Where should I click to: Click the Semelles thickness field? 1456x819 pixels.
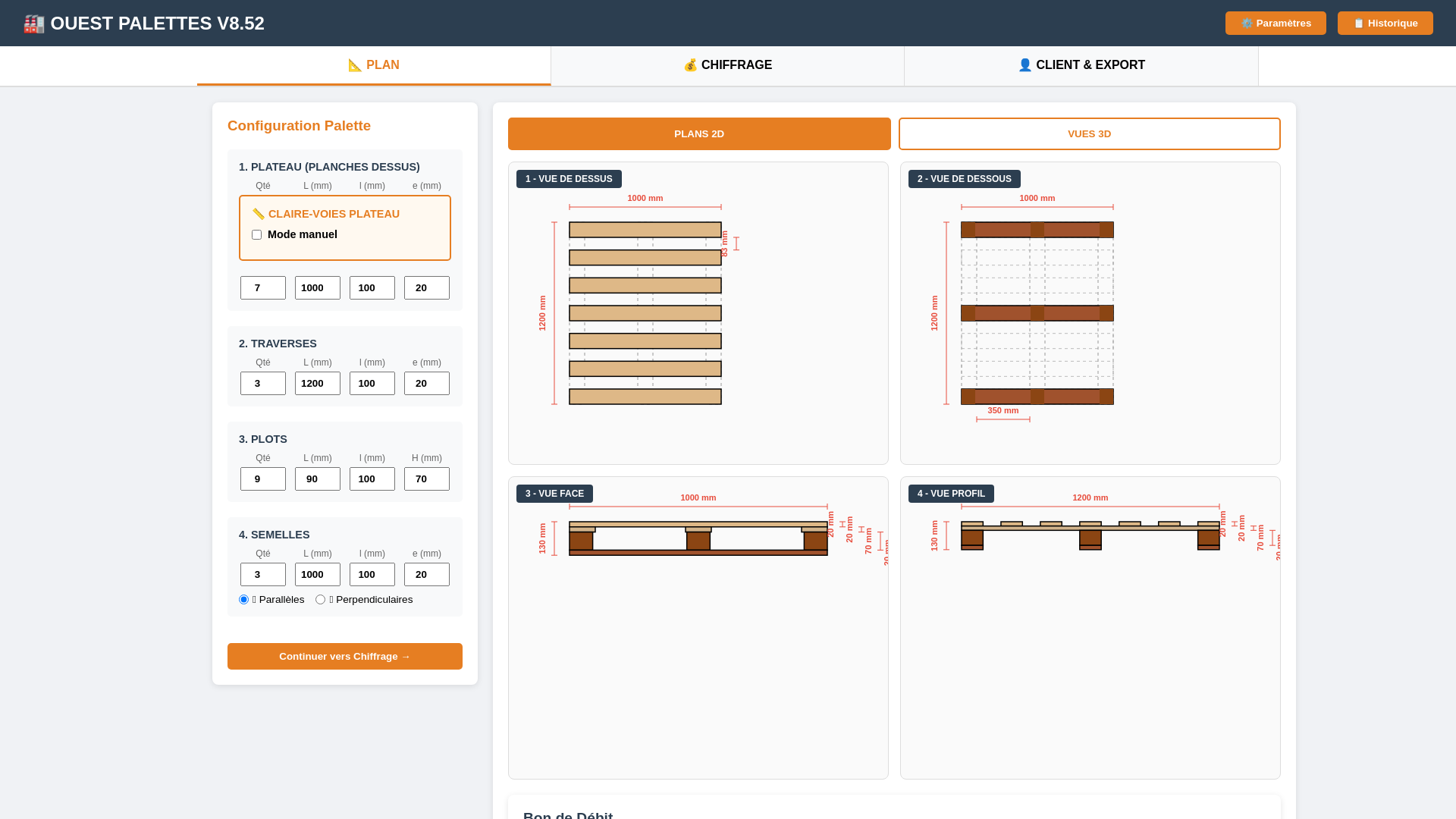point(427,575)
